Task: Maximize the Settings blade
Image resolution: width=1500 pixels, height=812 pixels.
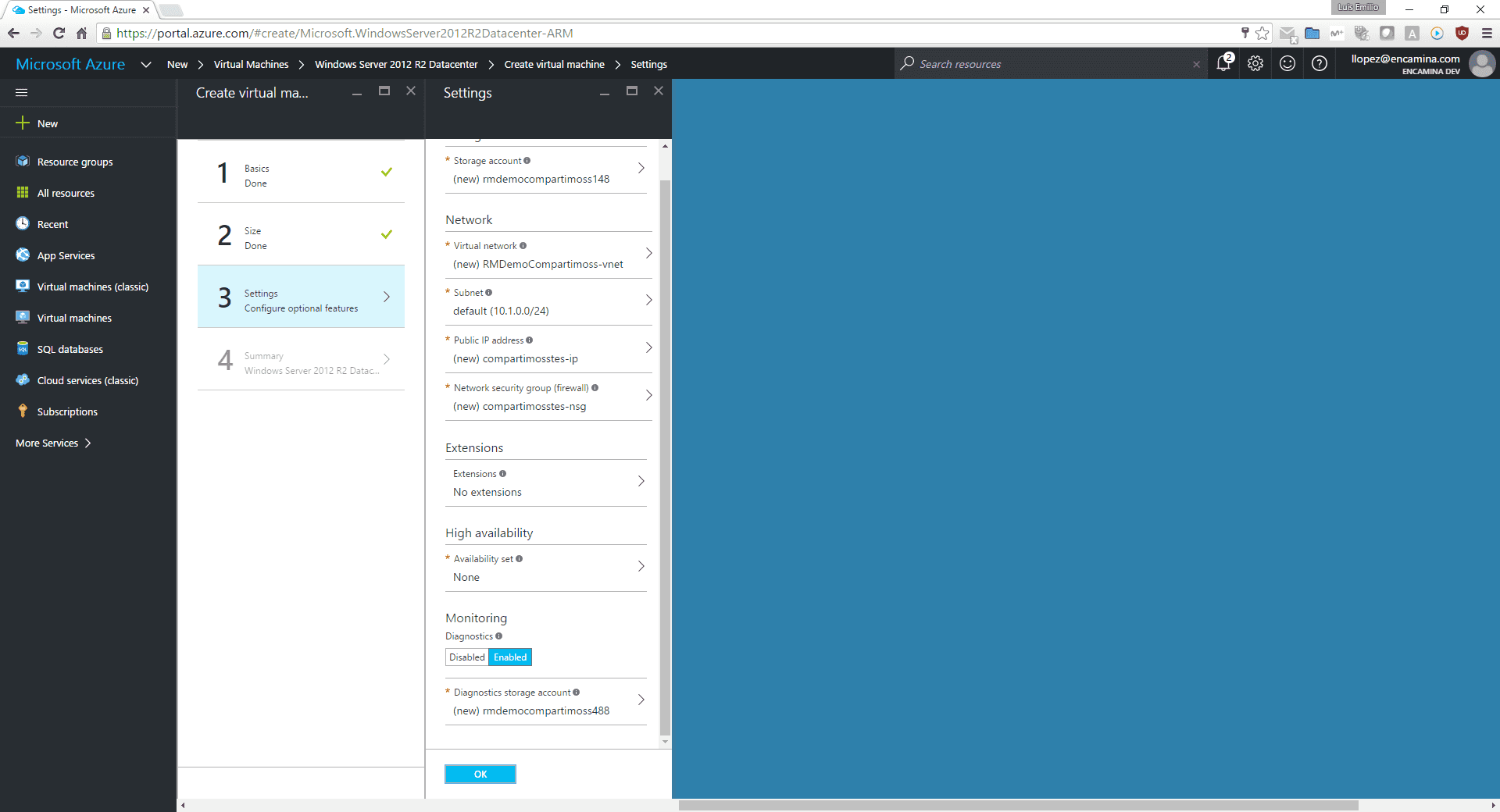Action: [632, 91]
